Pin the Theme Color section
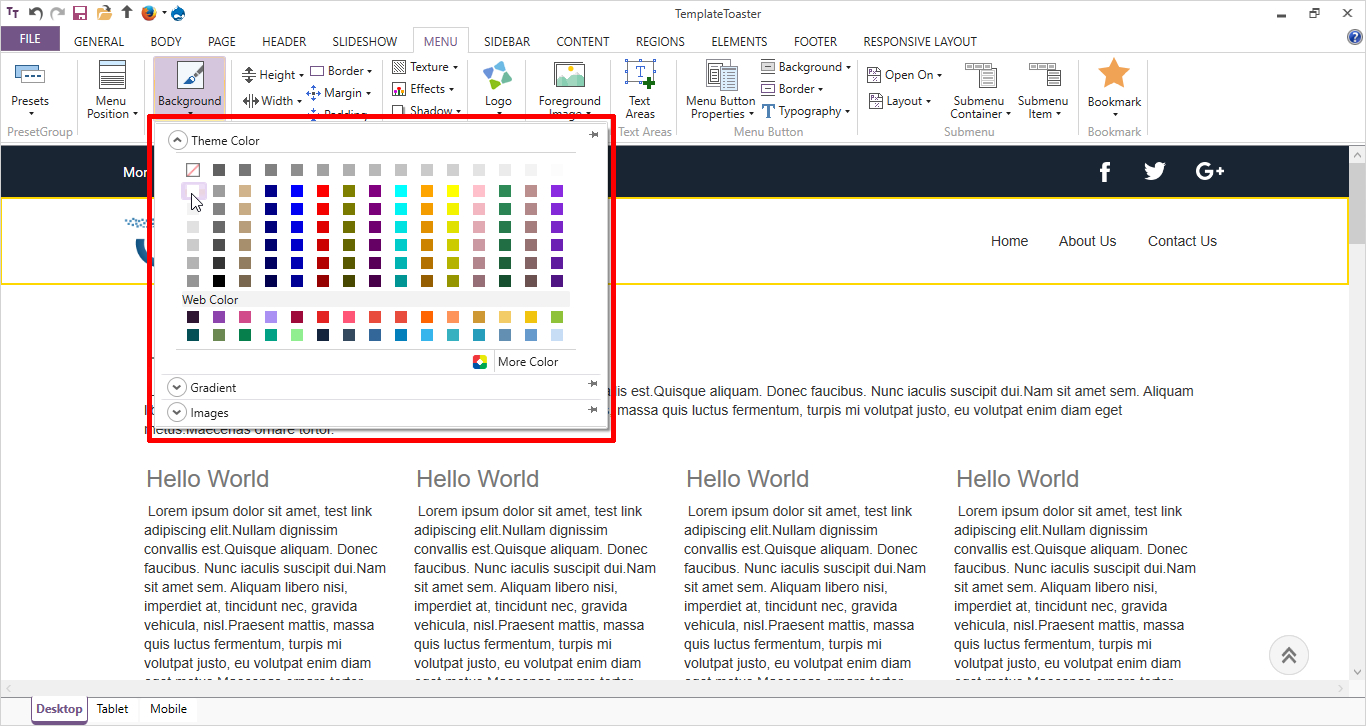 click(x=594, y=135)
